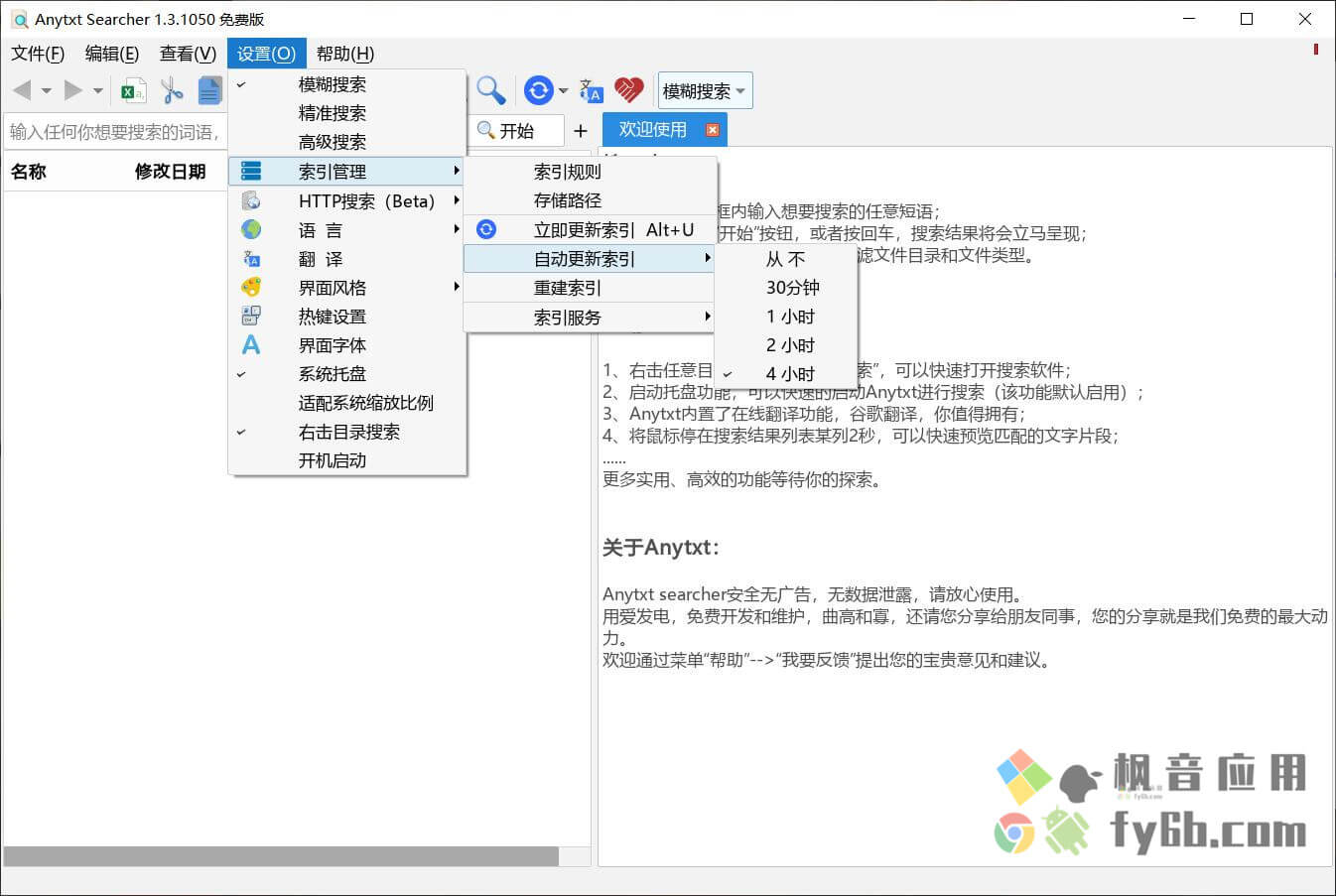Click the back navigation arrow icon

[x=22, y=91]
